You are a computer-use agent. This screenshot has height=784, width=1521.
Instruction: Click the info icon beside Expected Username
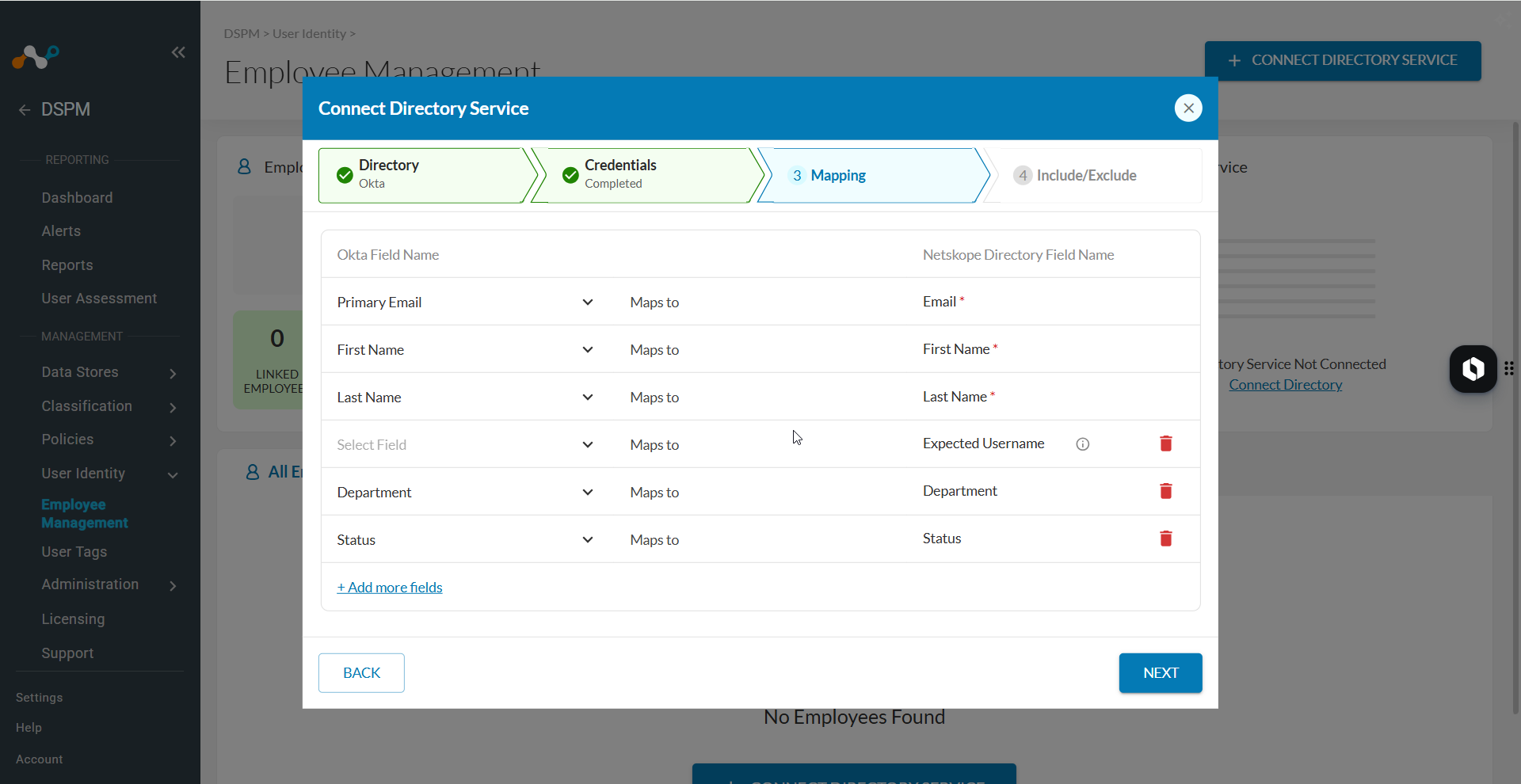[1083, 444]
